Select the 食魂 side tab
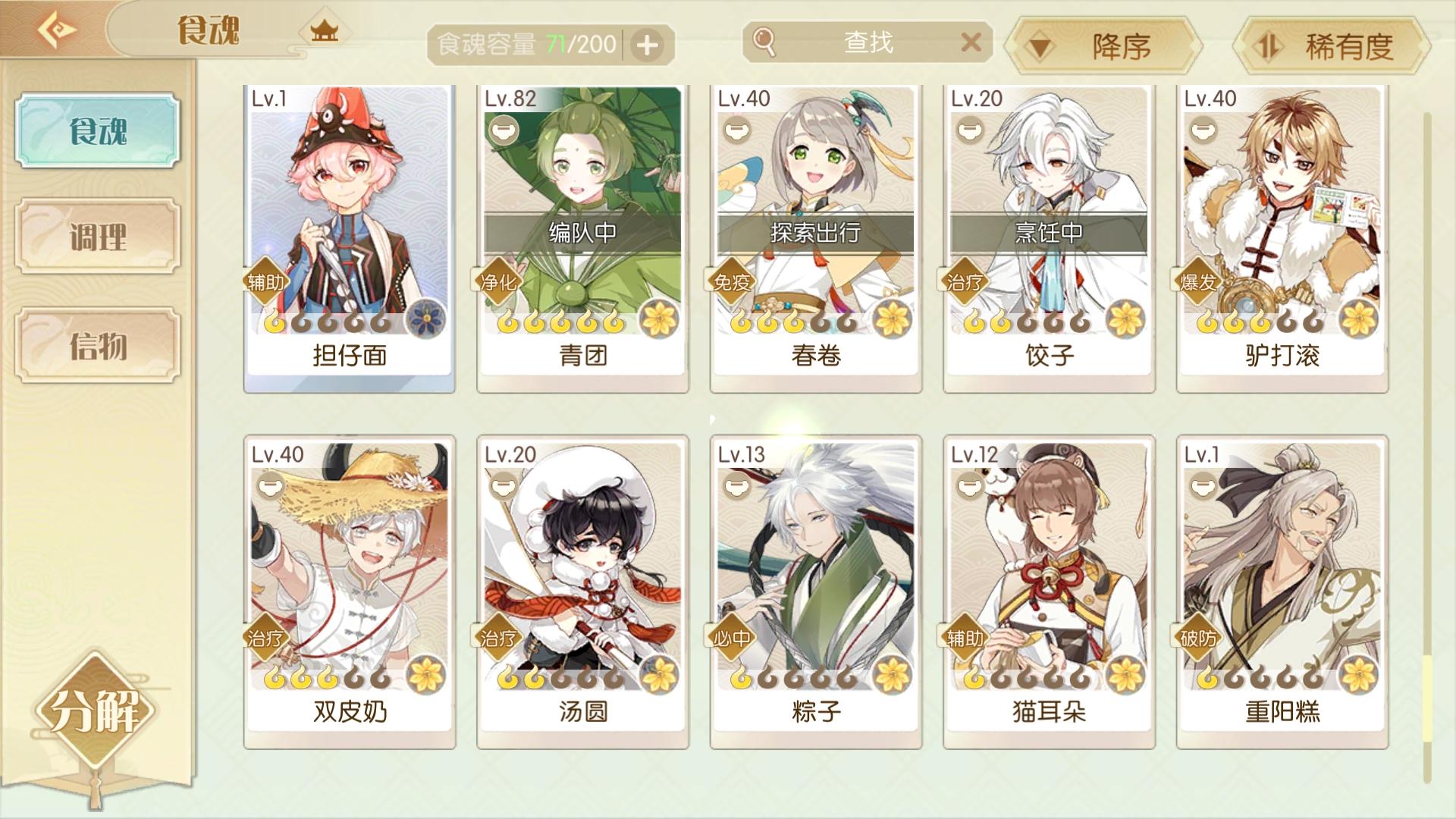The height and width of the screenshot is (819, 1456). tap(98, 130)
